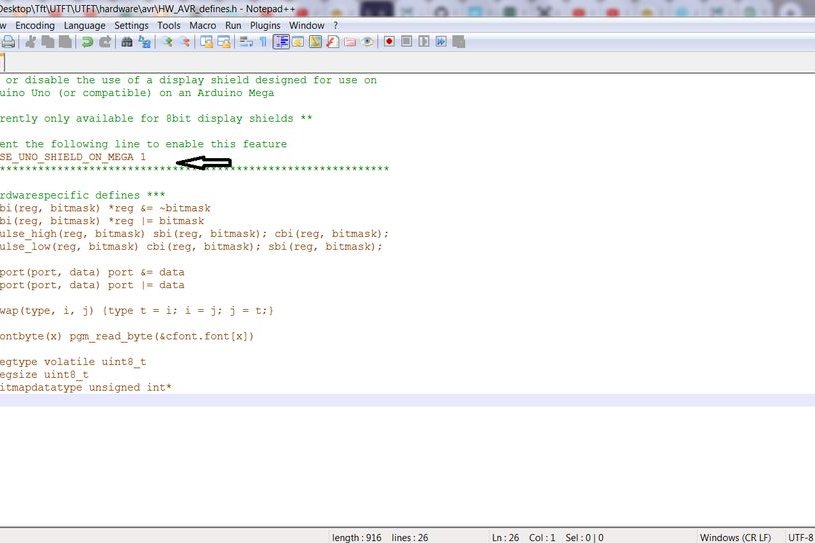Viewport: 815px width, 543px height.
Task: Click the 'Ln : 26' status entry
Action: [505, 537]
